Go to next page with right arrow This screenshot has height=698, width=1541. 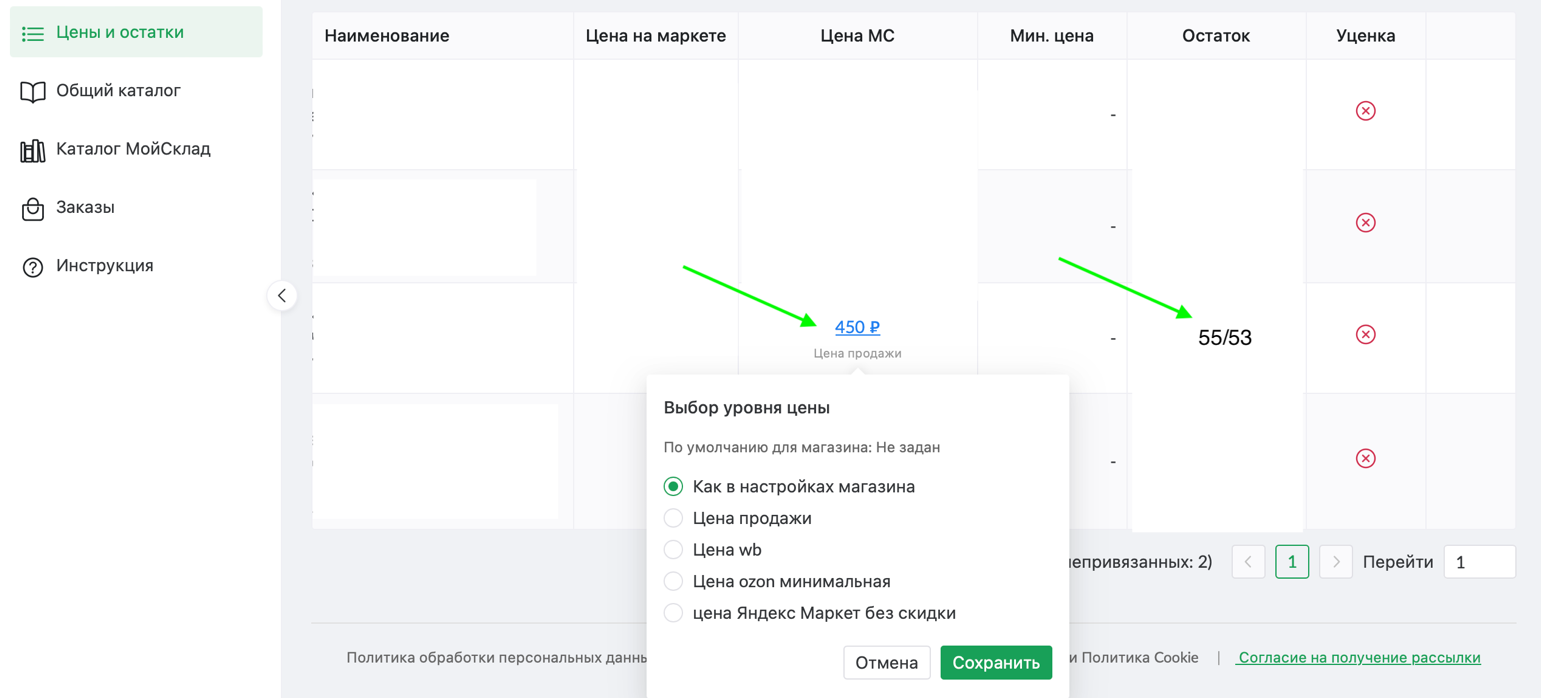tap(1336, 562)
